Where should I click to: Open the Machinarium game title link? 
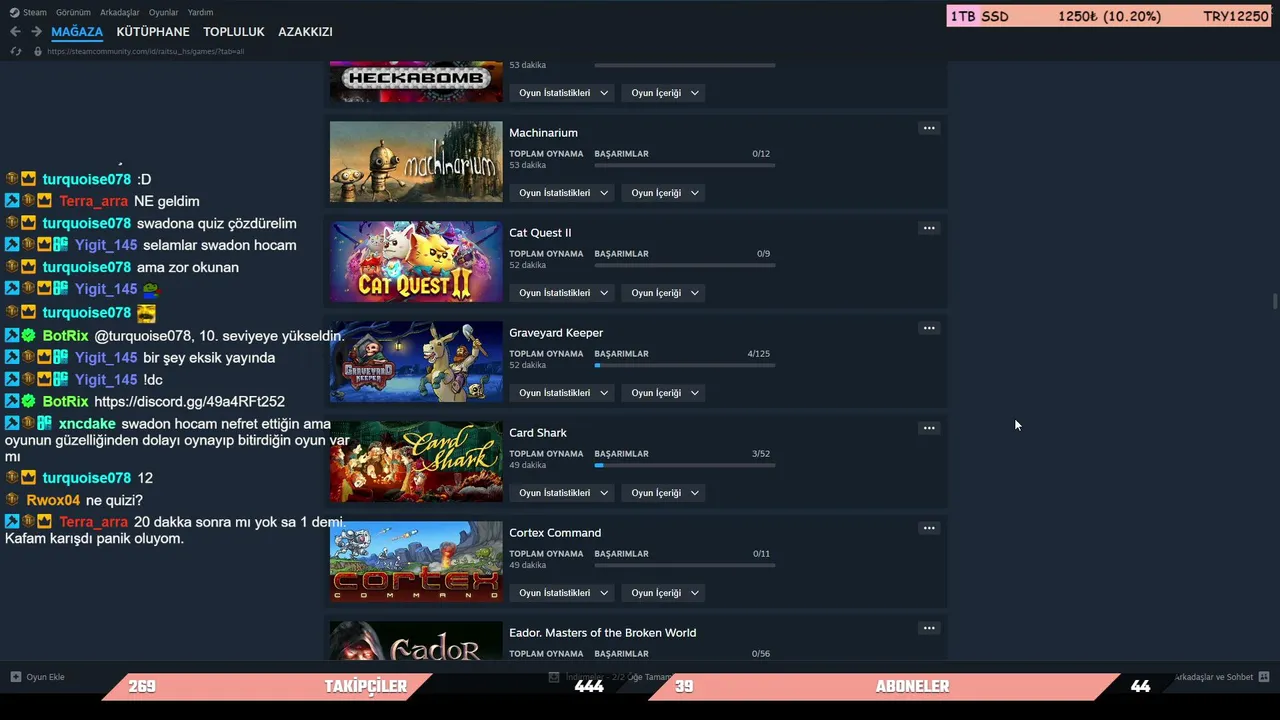[543, 133]
